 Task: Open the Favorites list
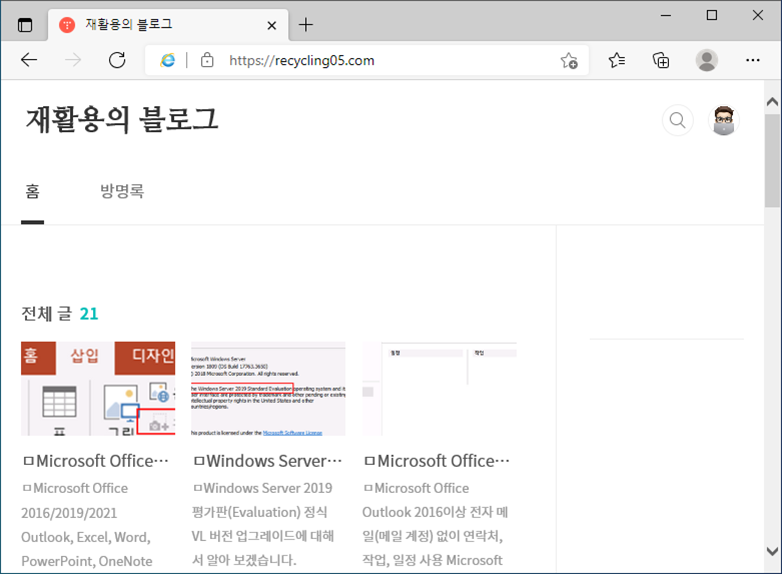617,60
